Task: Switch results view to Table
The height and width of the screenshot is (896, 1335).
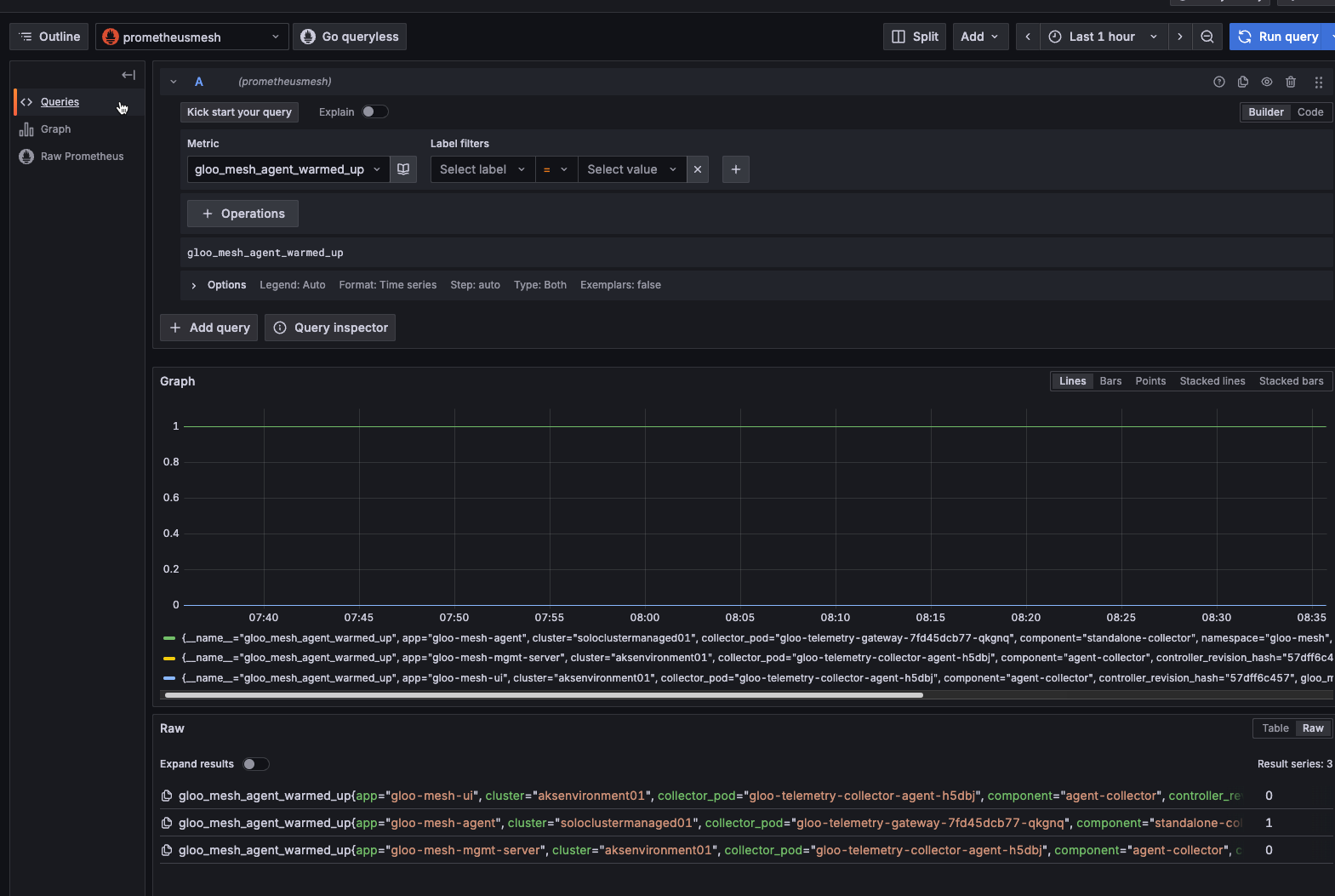Action: click(1275, 728)
